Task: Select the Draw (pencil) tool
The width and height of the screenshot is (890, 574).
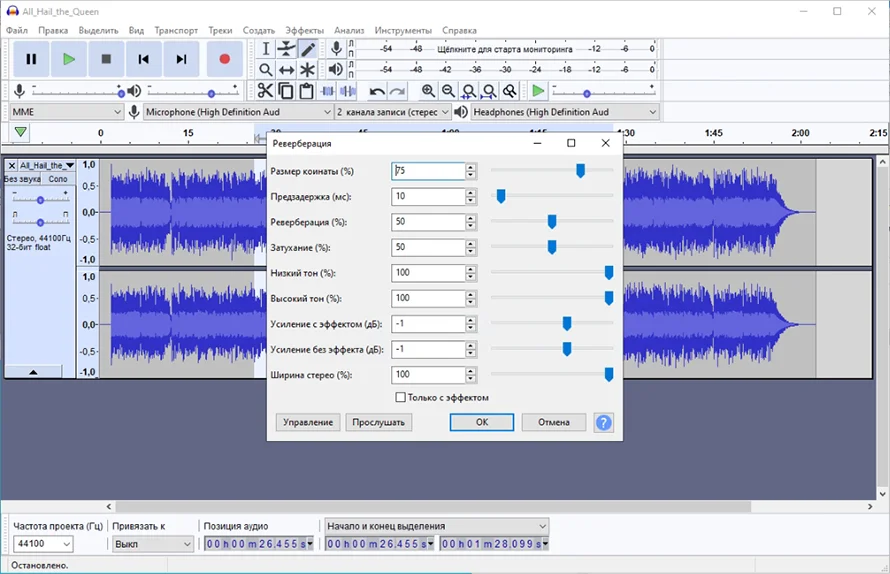Action: pyautogui.click(x=308, y=48)
